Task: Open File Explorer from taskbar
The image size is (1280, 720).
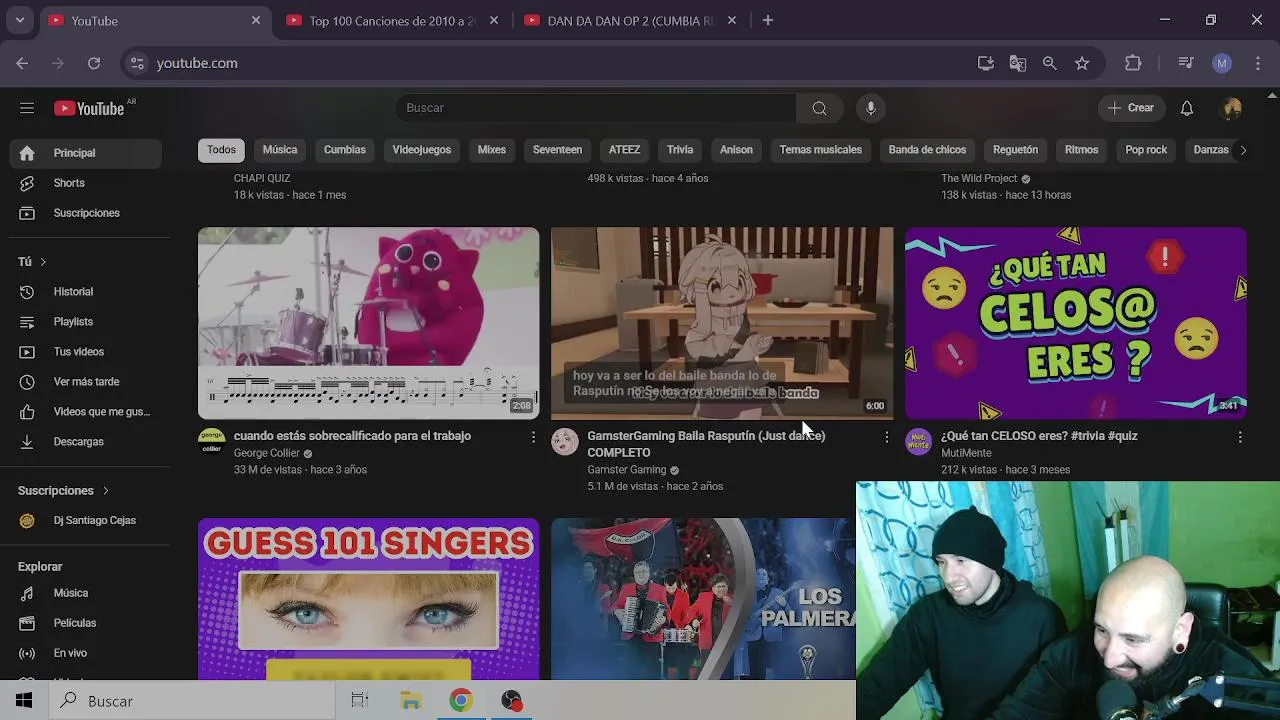Action: 411,701
